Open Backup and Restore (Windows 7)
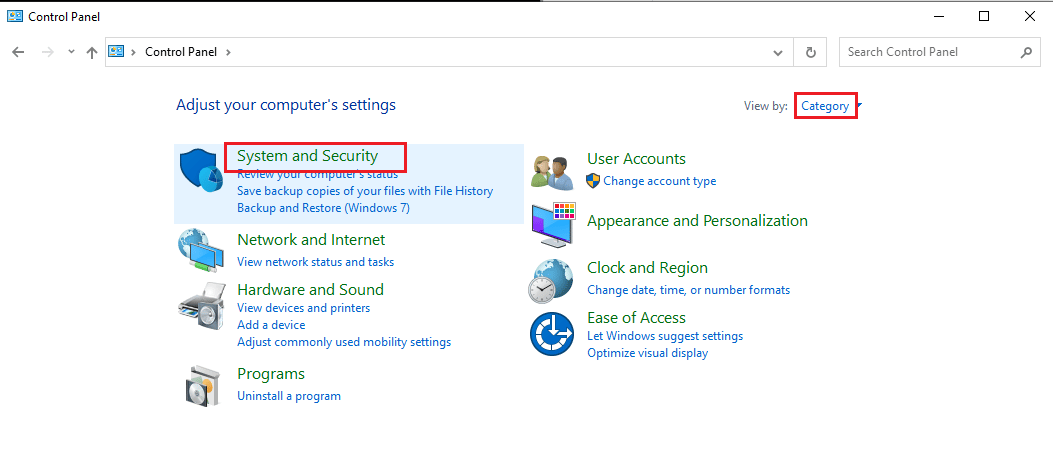 click(x=323, y=208)
